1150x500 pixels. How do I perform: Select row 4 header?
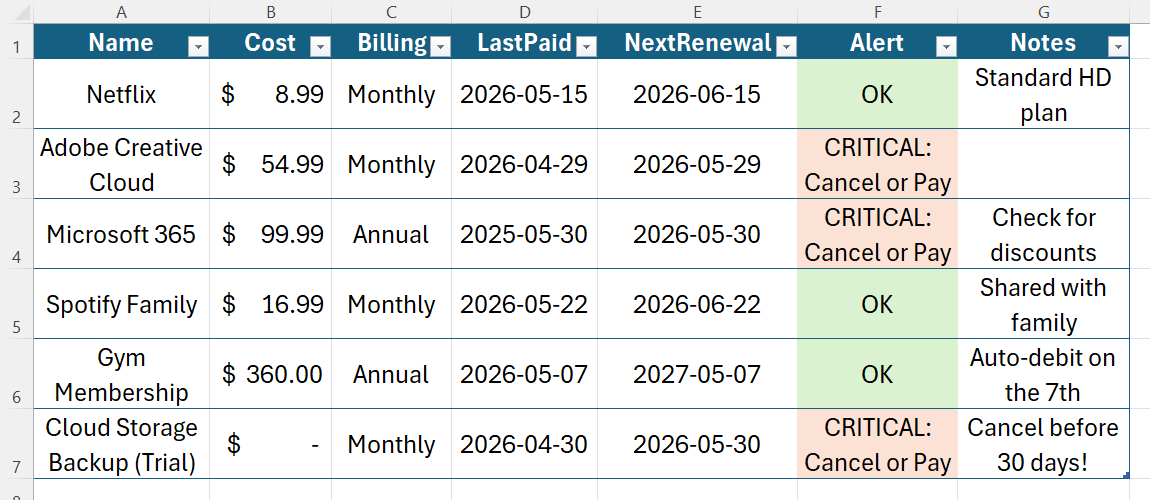[16, 233]
